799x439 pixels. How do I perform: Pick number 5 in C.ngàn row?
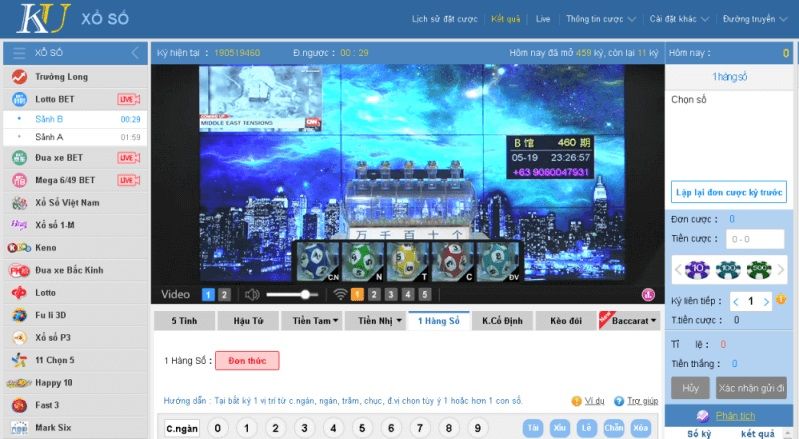click(362, 428)
